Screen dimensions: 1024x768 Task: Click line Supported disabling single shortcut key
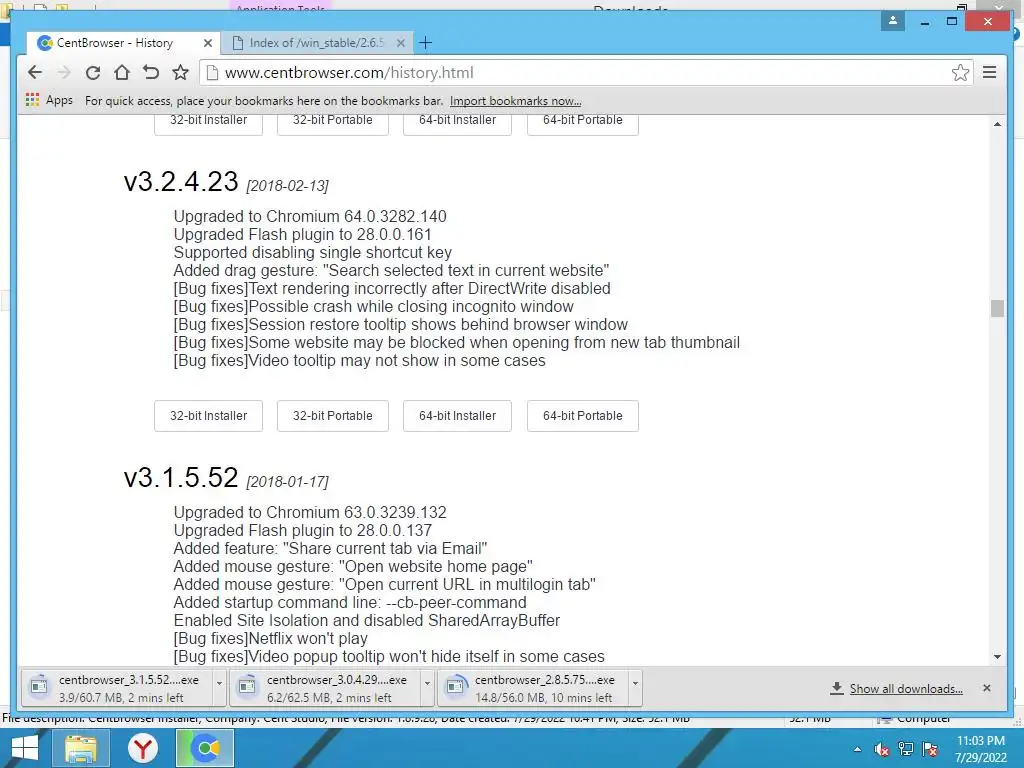[x=313, y=253]
